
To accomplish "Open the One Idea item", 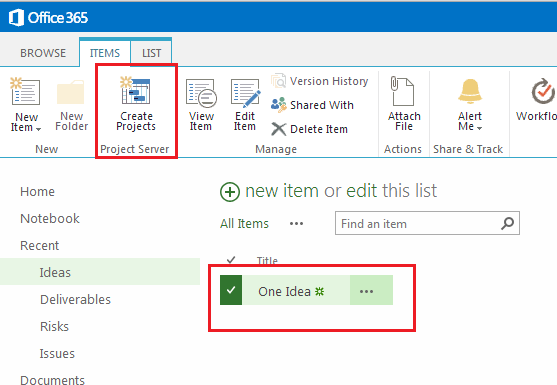I will tap(285, 291).
